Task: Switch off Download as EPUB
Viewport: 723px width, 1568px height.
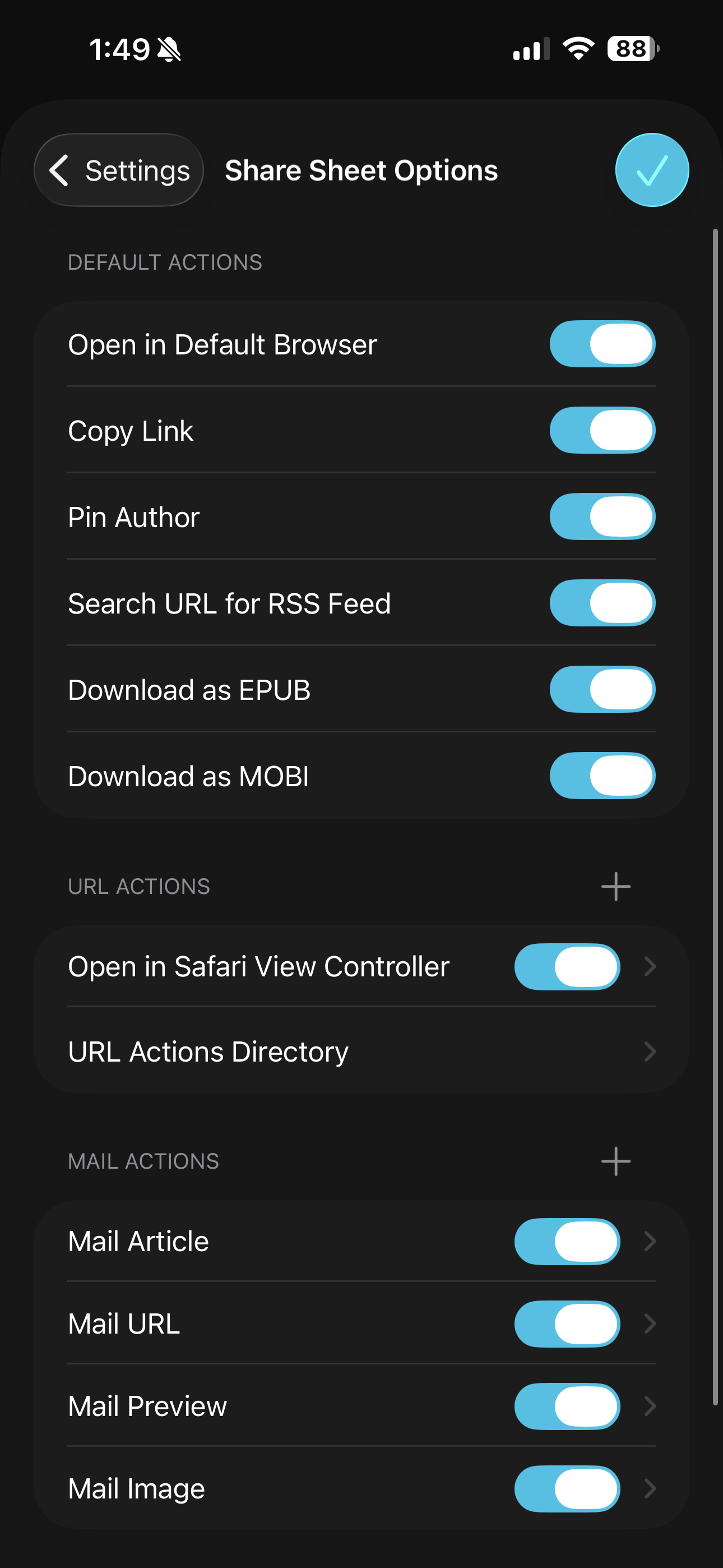Action: [602, 690]
